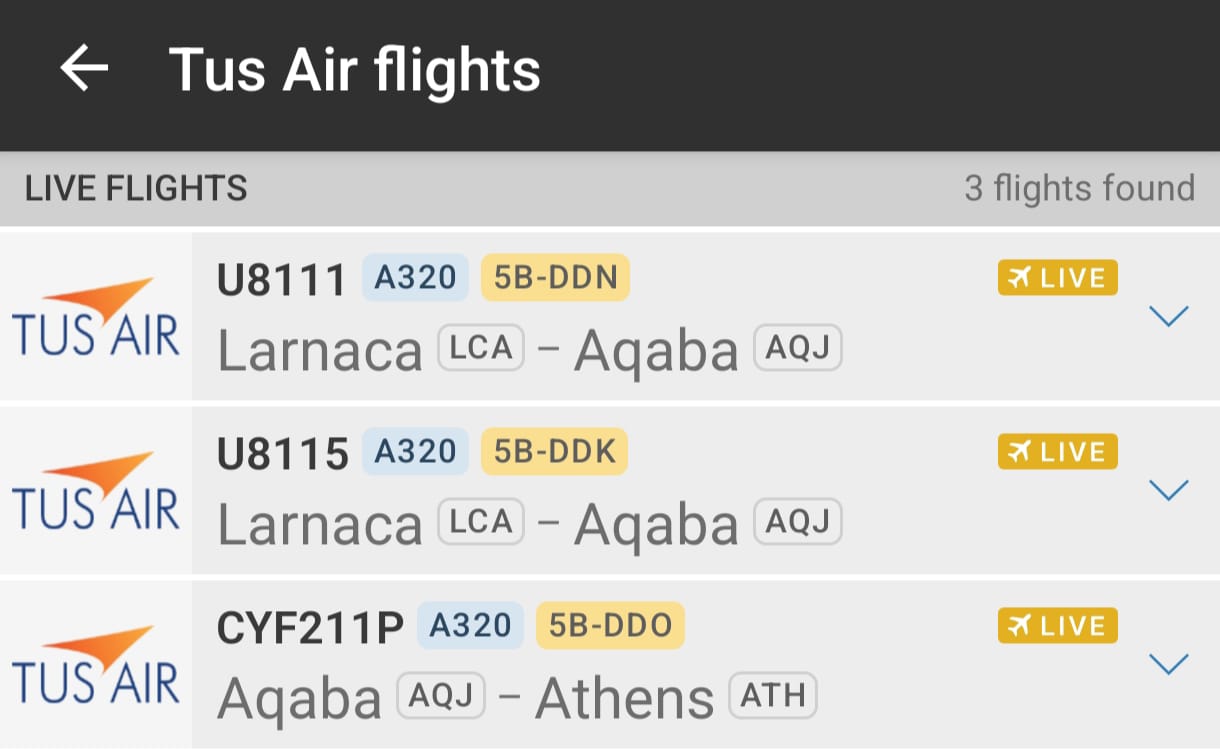Expand flight U8115 details chevron

tap(1168, 490)
